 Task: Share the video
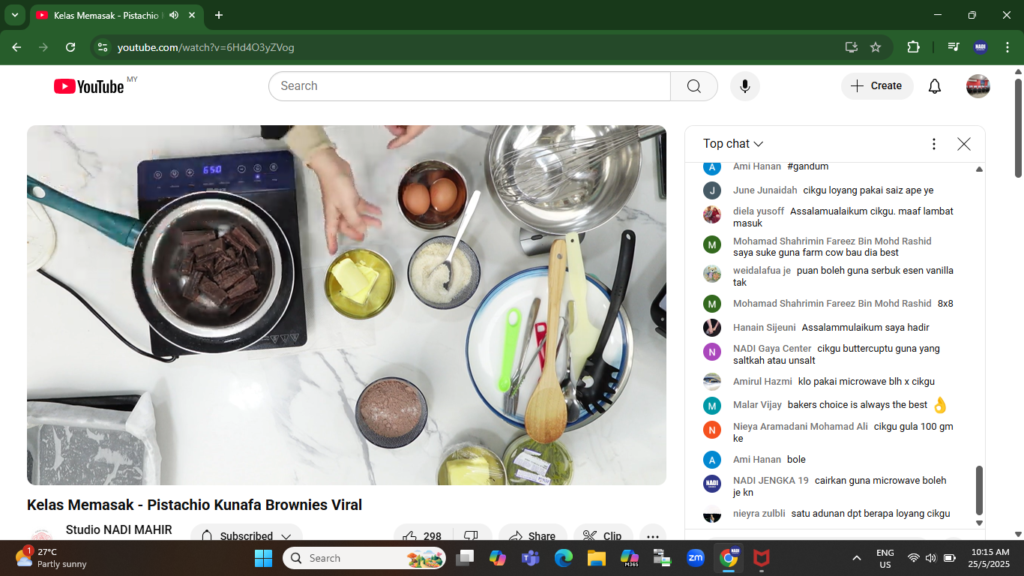click(532, 536)
